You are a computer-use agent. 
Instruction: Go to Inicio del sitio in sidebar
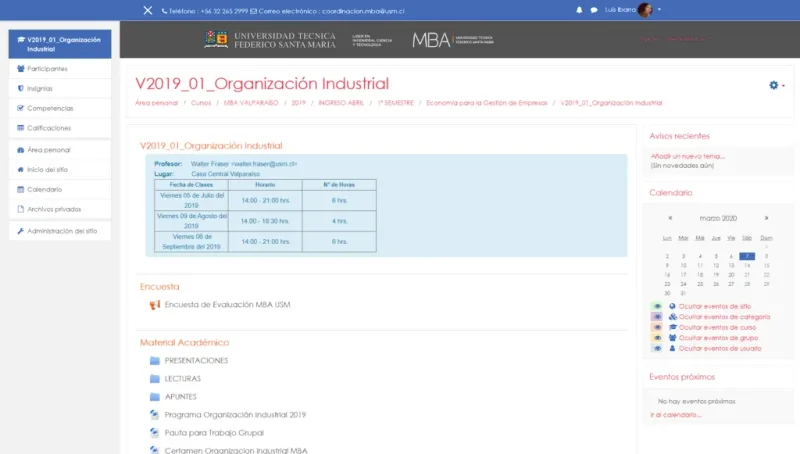(60, 169)
